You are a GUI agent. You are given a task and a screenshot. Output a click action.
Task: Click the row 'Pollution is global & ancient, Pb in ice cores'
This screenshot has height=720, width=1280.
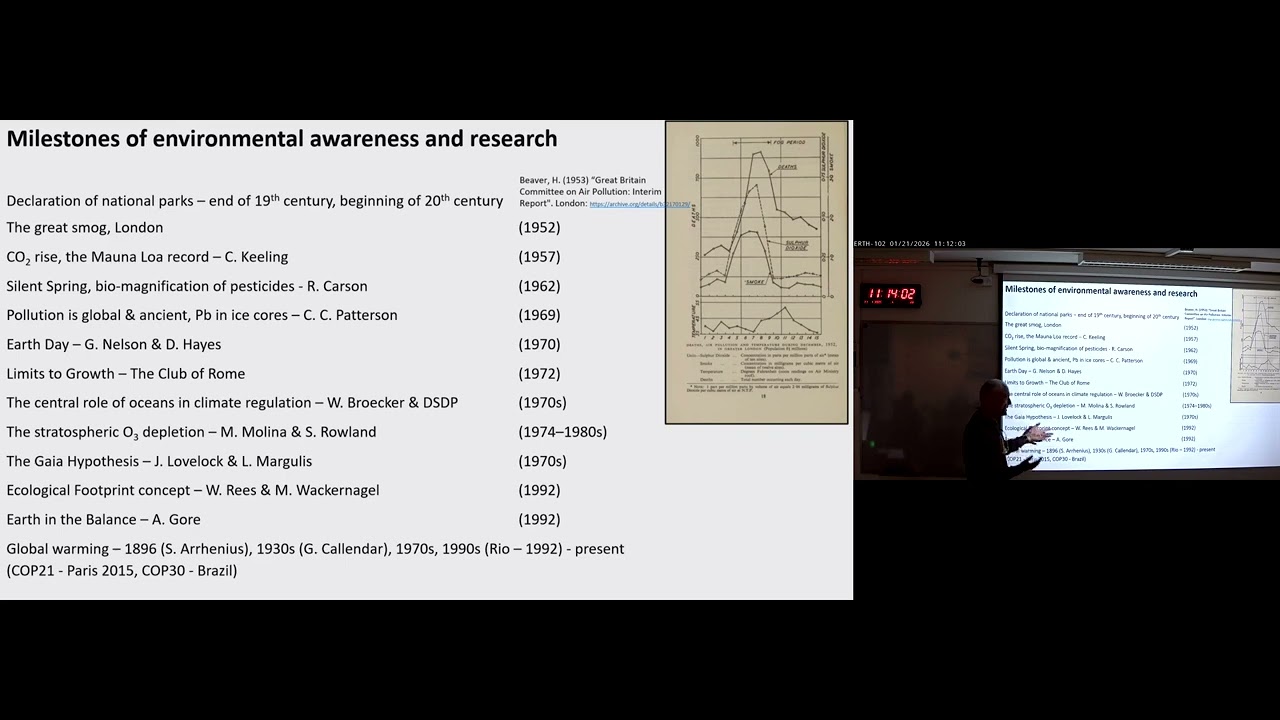202,315
